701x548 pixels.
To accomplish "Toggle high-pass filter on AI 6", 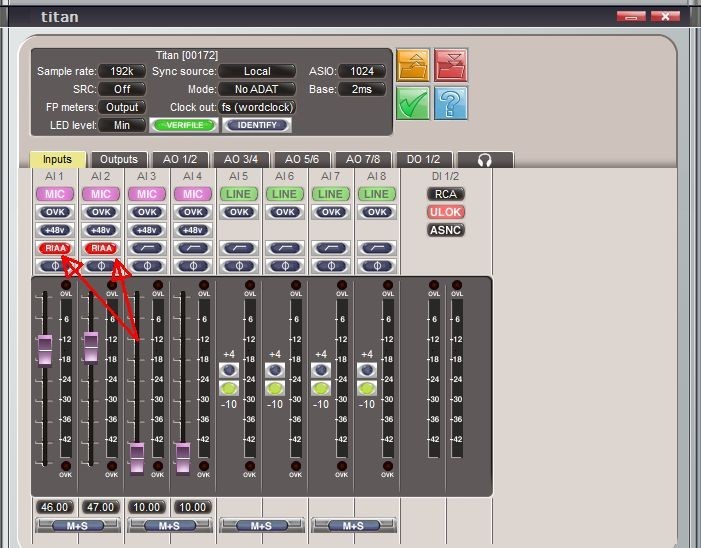I will [285, 248].
